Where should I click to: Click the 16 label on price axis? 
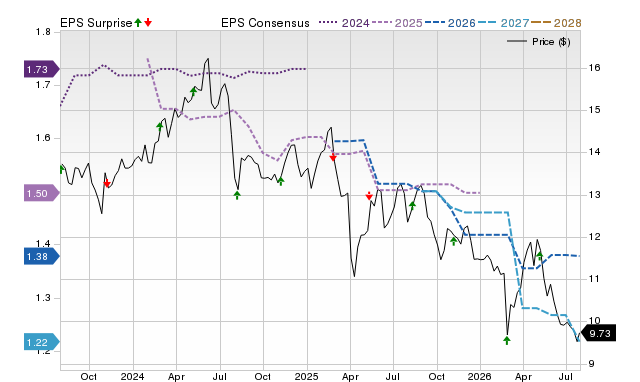(x=595, y=68)
